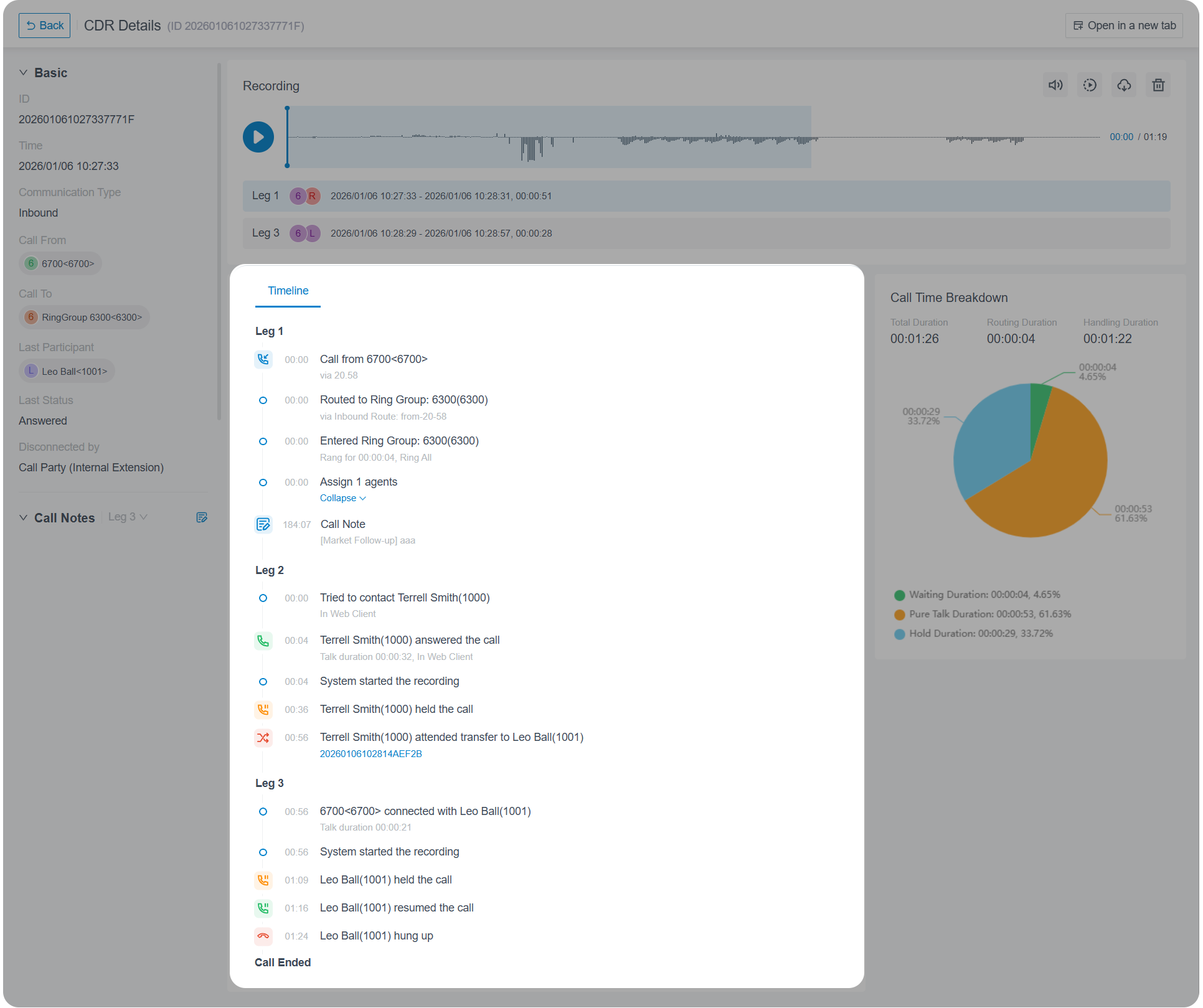The width and height of the screenshot is (1203, 1008).
Task: Open the Leg 3 call notes dropdown
Action: click(128, 517)
